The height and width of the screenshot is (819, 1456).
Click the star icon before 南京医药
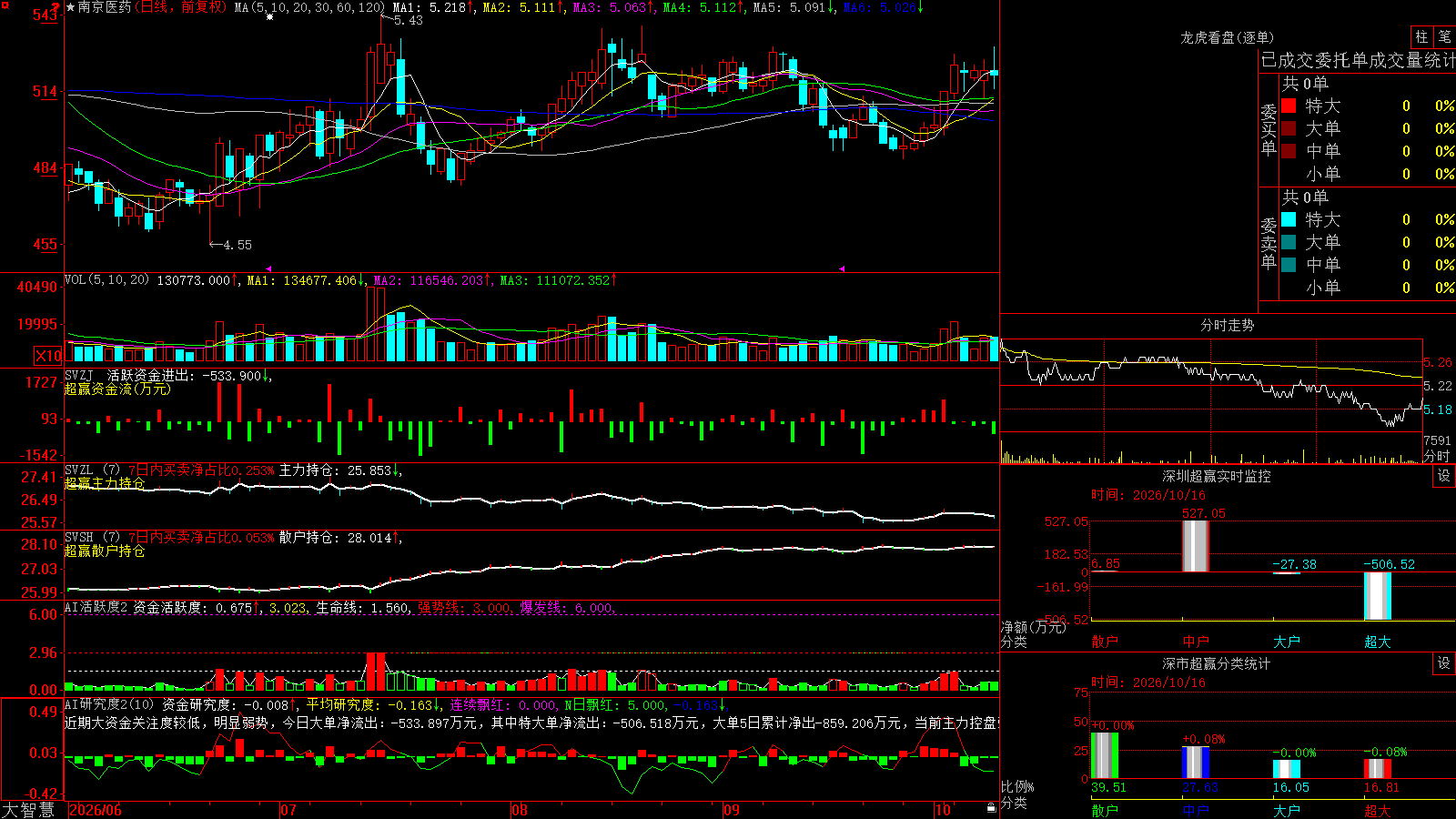point(70,7)
